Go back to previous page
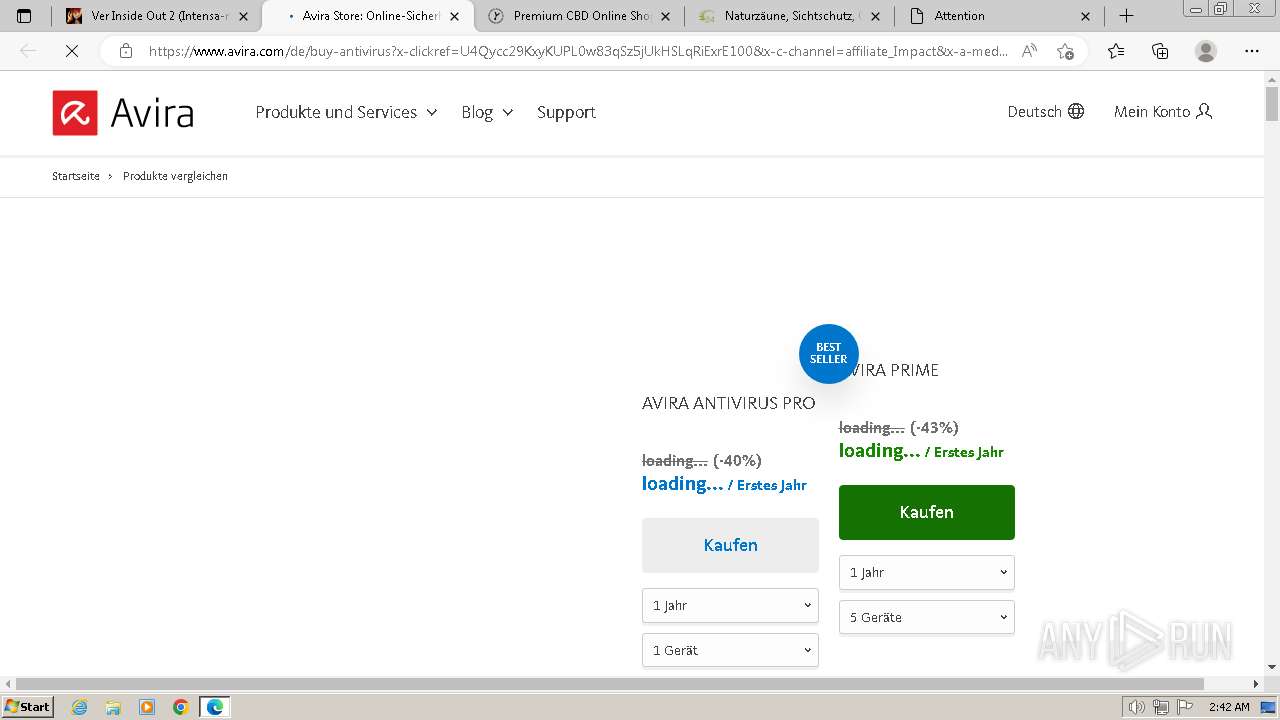 [28, 51]
